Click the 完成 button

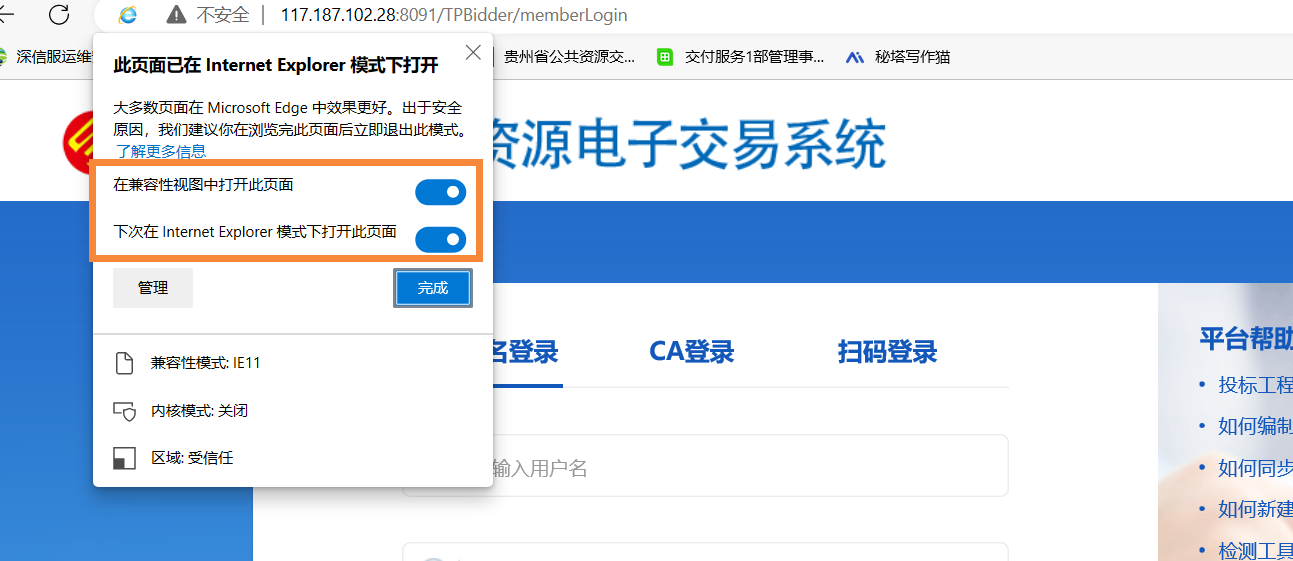433,288
